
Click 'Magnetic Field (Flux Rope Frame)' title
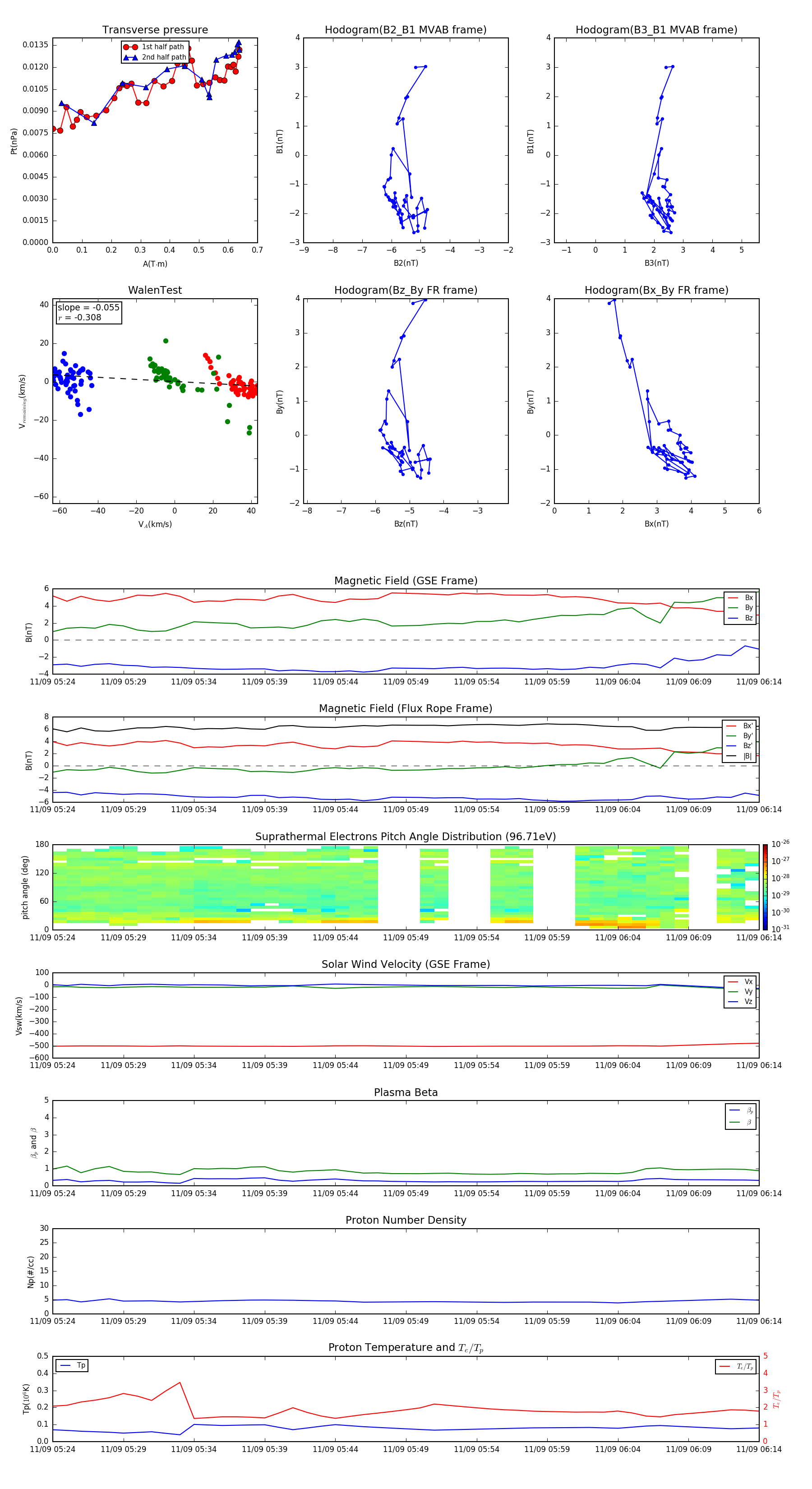406,709
